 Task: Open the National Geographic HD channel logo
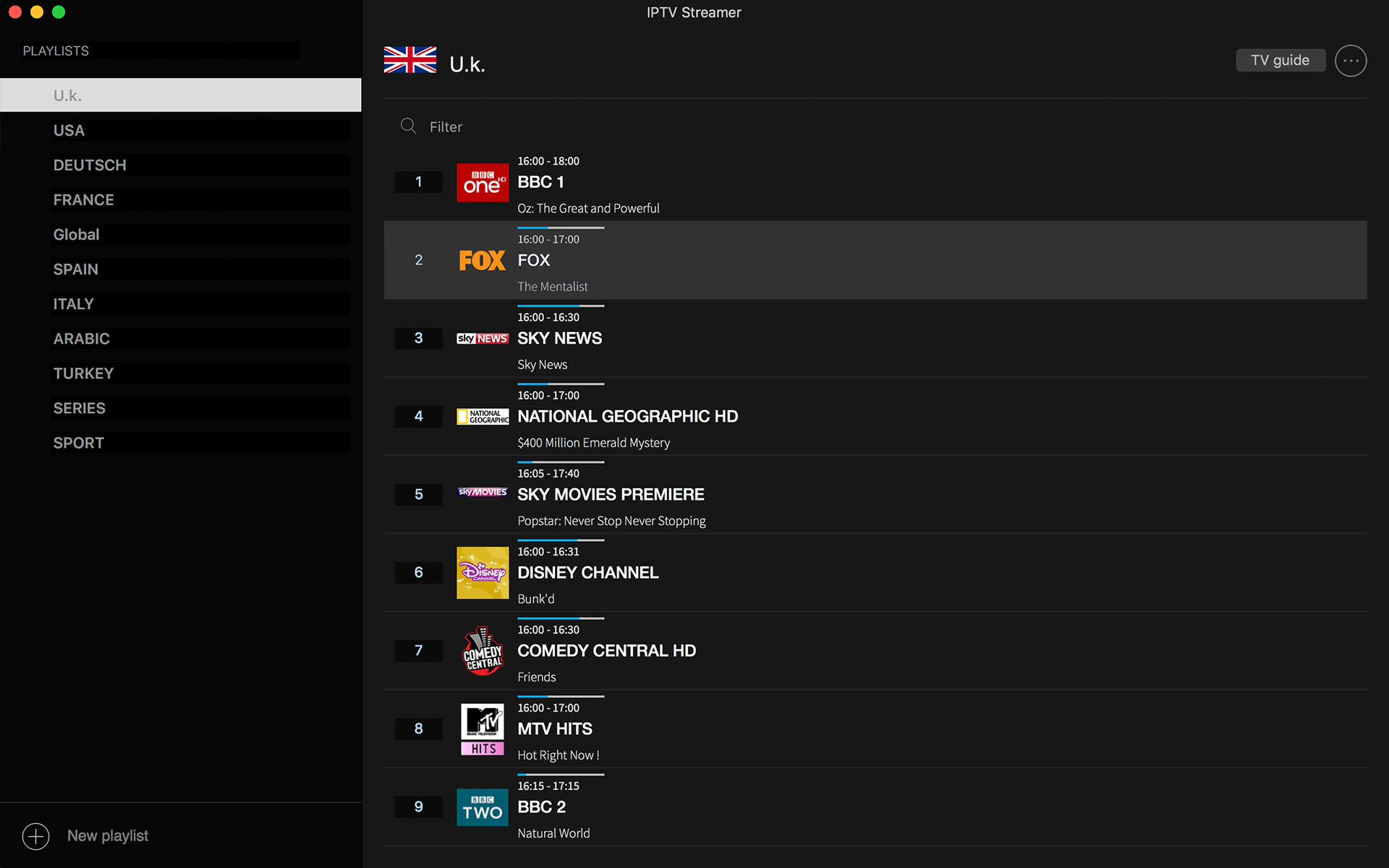pyautogui.click(x=482, y=416)
